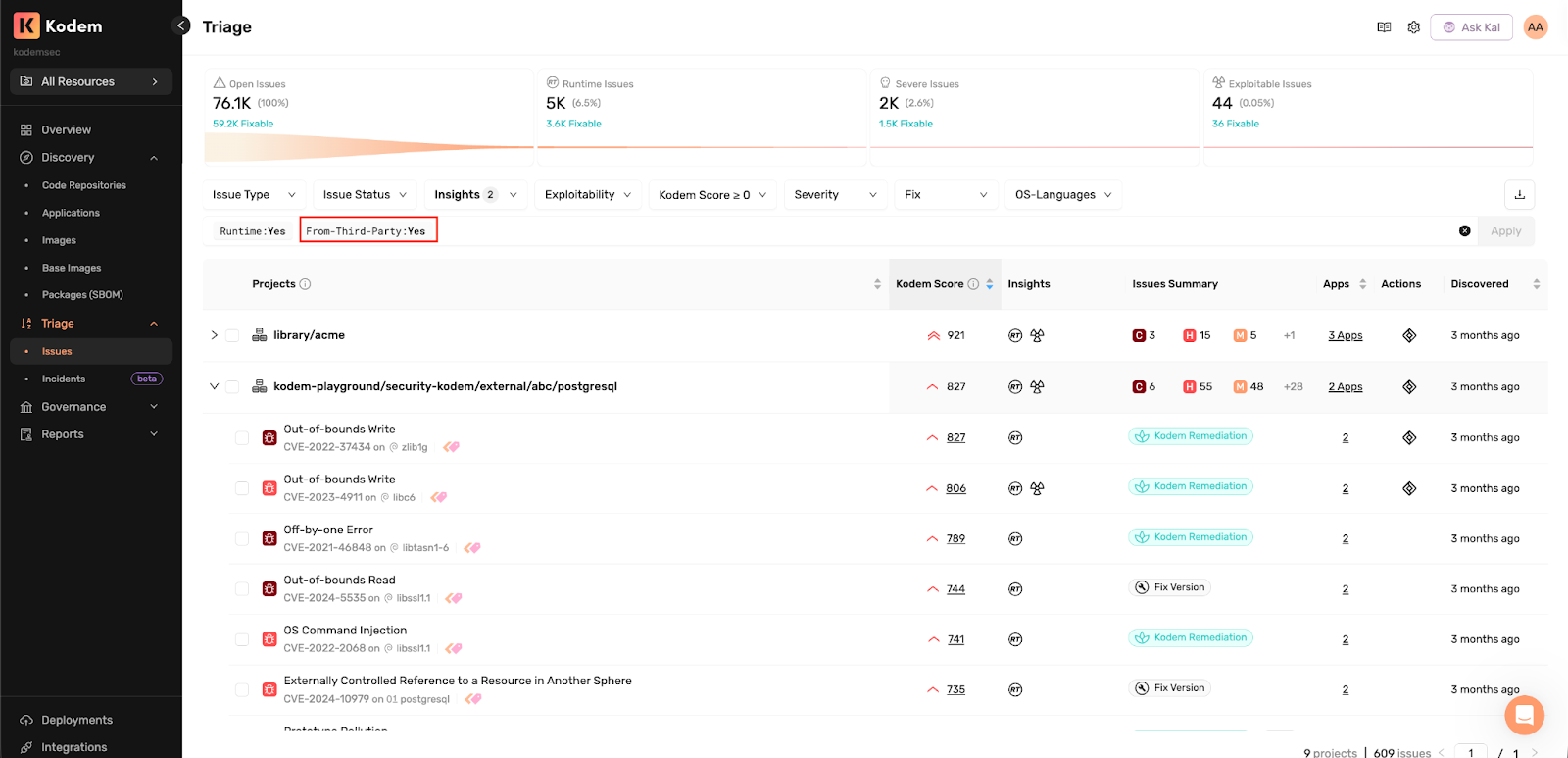Click the From-Third-Party:Yes filter tag
Image resolution: width=1568 pixels, height=758 pixels.
(x=368, y=230)
